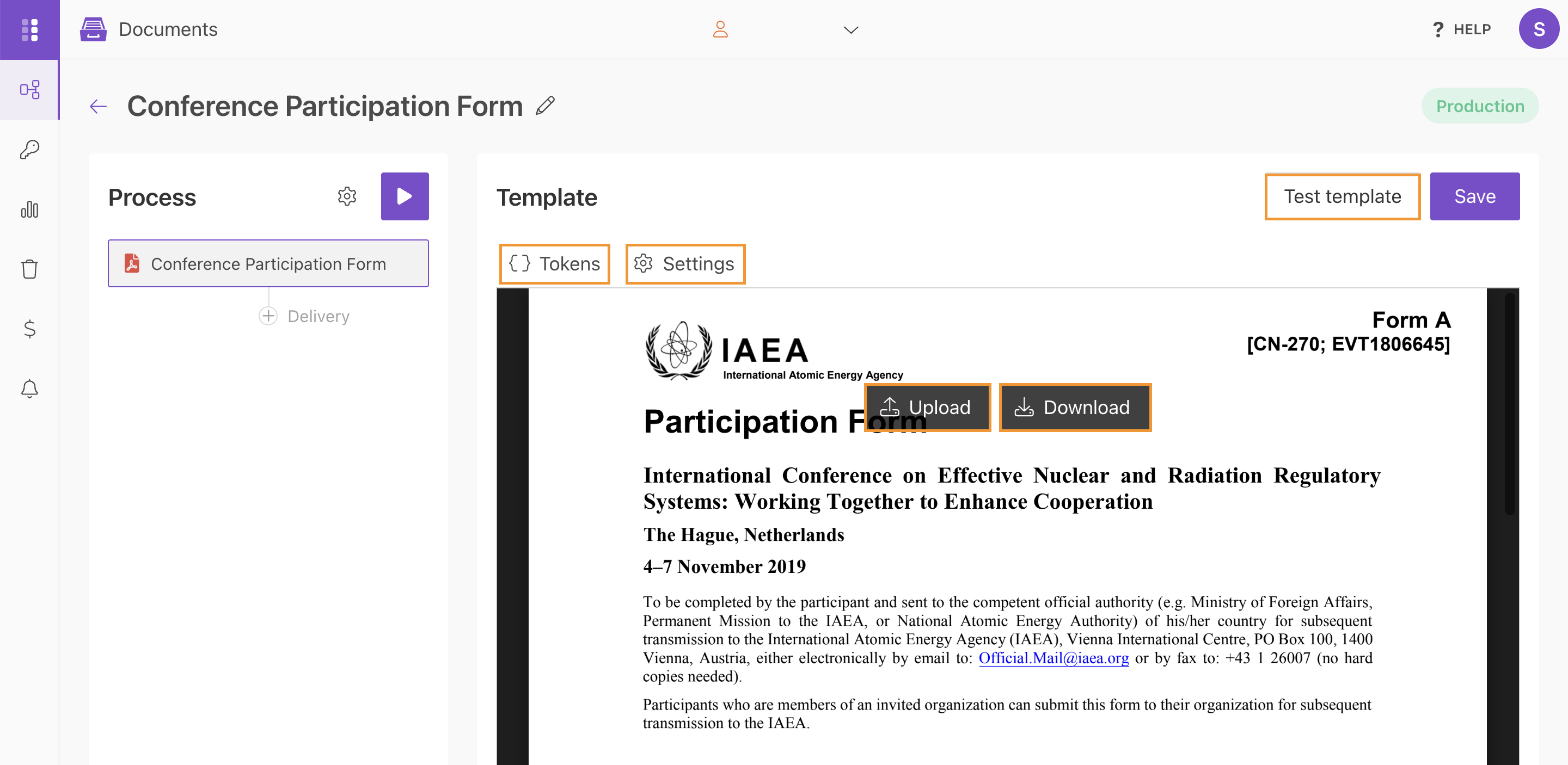Image resolution: width=1568 pixels, height=765 pixels.
Task: Open the API keys sidebar icon
Action: point(29,149)
